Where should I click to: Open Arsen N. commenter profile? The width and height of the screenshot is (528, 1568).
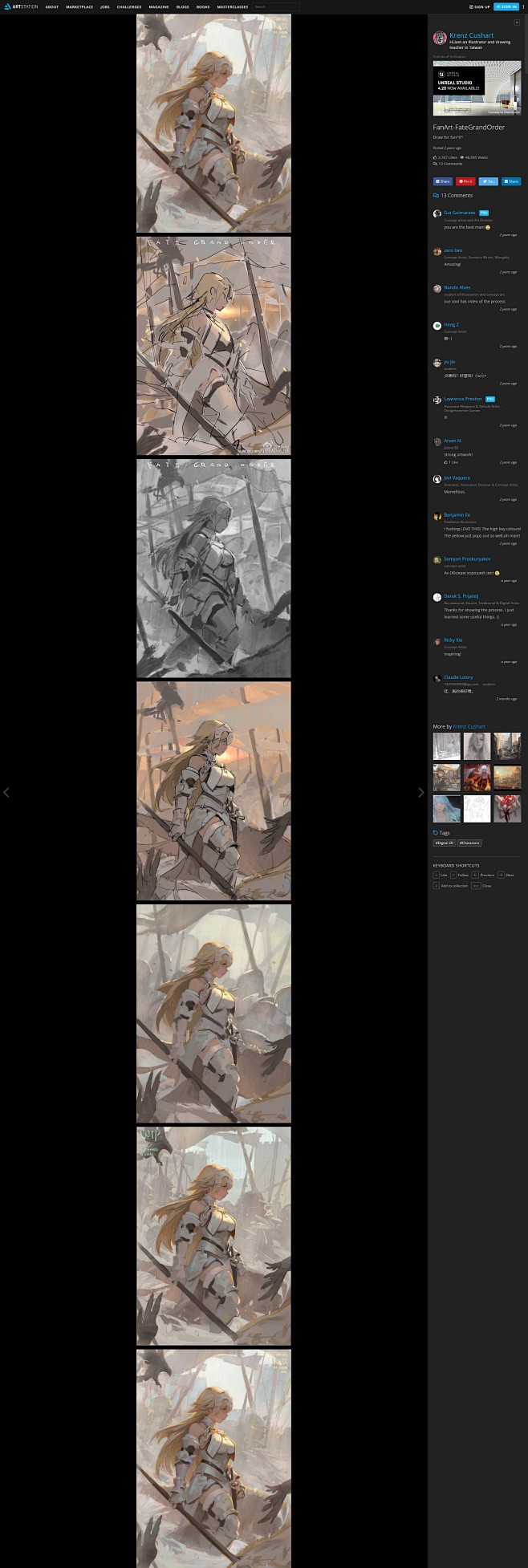(x=453, y=441)
